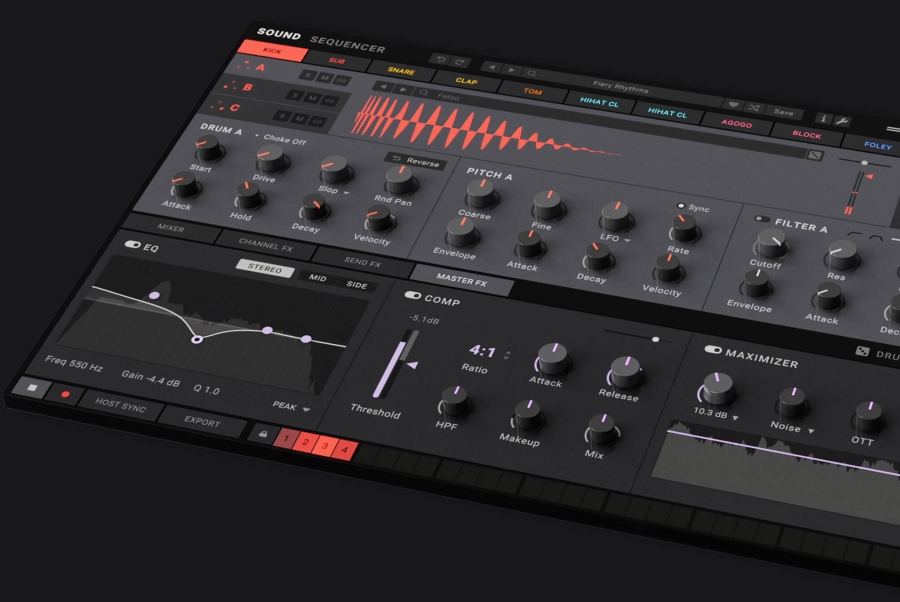Click the lock icon beside the pattern numbers
The image size is (900, 602).
pos(262,435)
